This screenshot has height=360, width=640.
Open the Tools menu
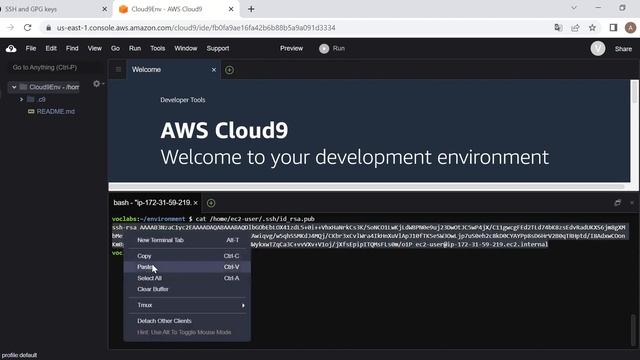[158, 48]
